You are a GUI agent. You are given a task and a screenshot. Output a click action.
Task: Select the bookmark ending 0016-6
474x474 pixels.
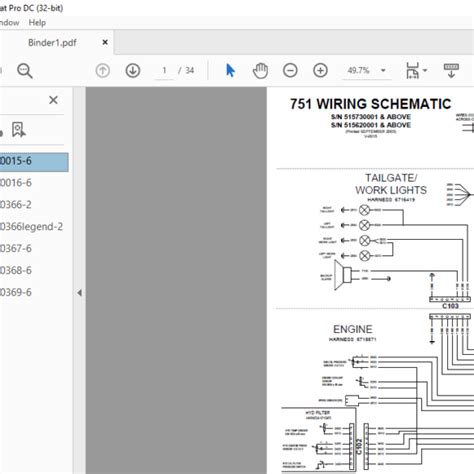(16, 183)
